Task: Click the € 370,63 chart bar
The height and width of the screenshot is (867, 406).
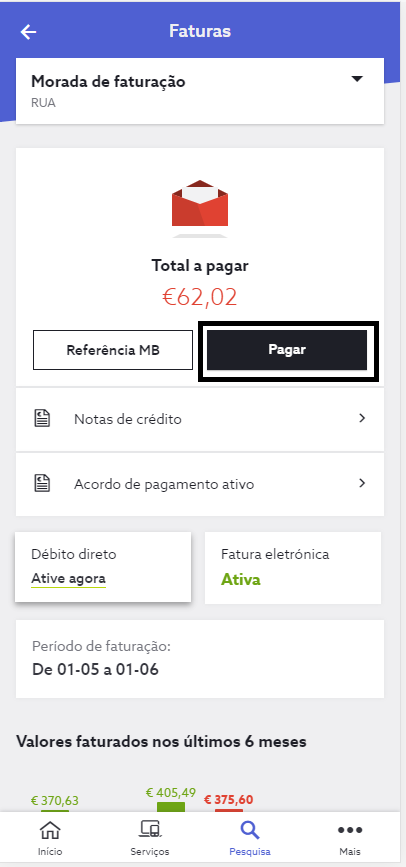Action: point(55,811)
